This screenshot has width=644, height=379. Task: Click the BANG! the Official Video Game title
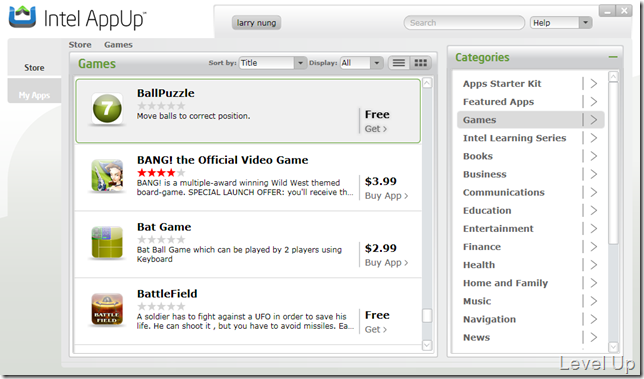[x=223, y=160]
